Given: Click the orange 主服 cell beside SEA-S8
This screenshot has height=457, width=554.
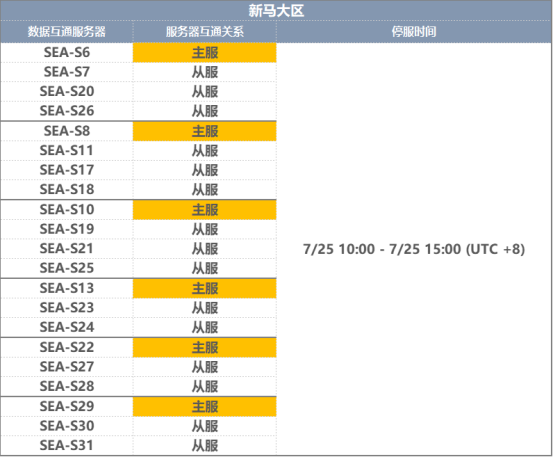Looking at the screenshot, I should point(205,131).
